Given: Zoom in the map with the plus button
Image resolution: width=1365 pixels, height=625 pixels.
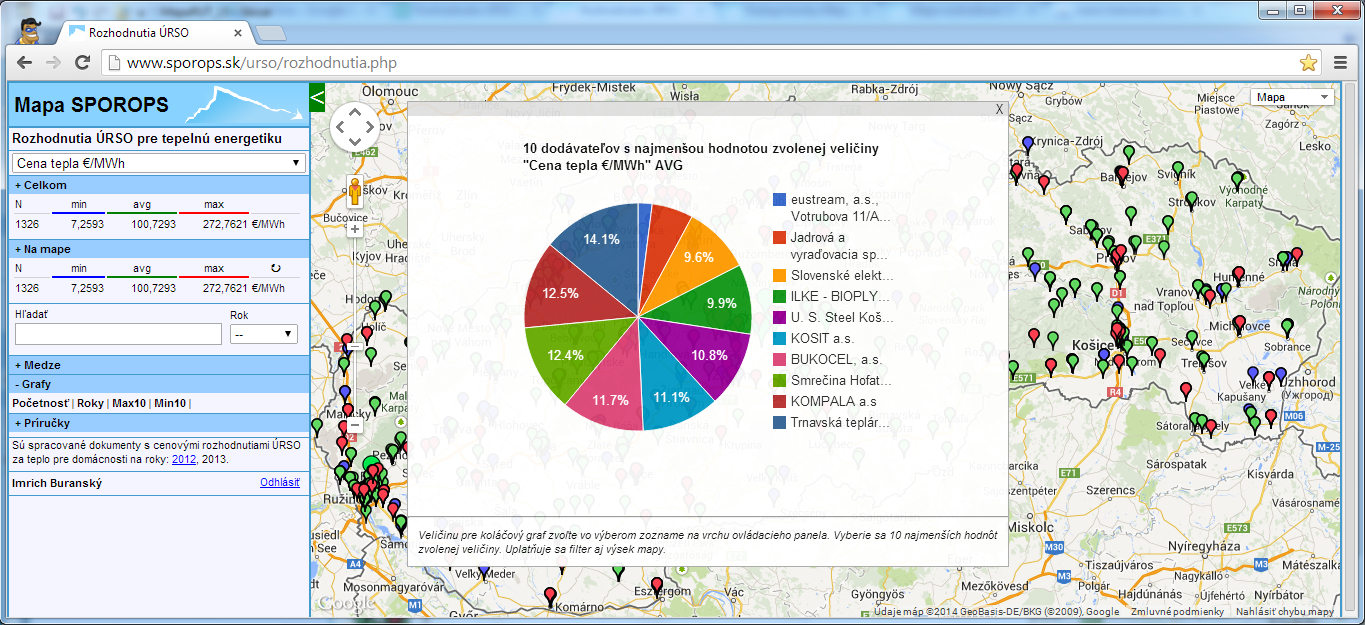Looking at the screenshot, I should click(x=354, y=229).
